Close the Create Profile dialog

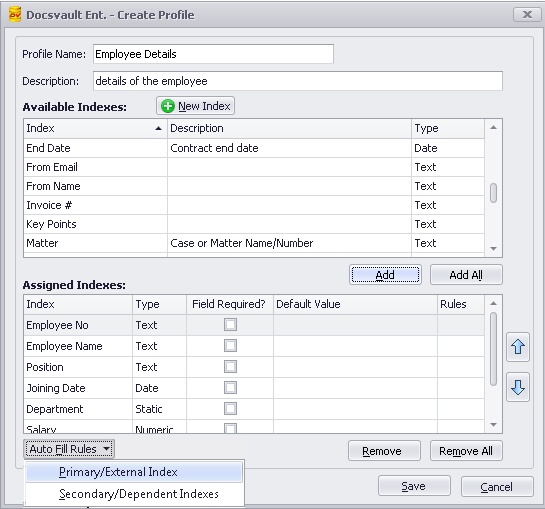tap(527, 15)
